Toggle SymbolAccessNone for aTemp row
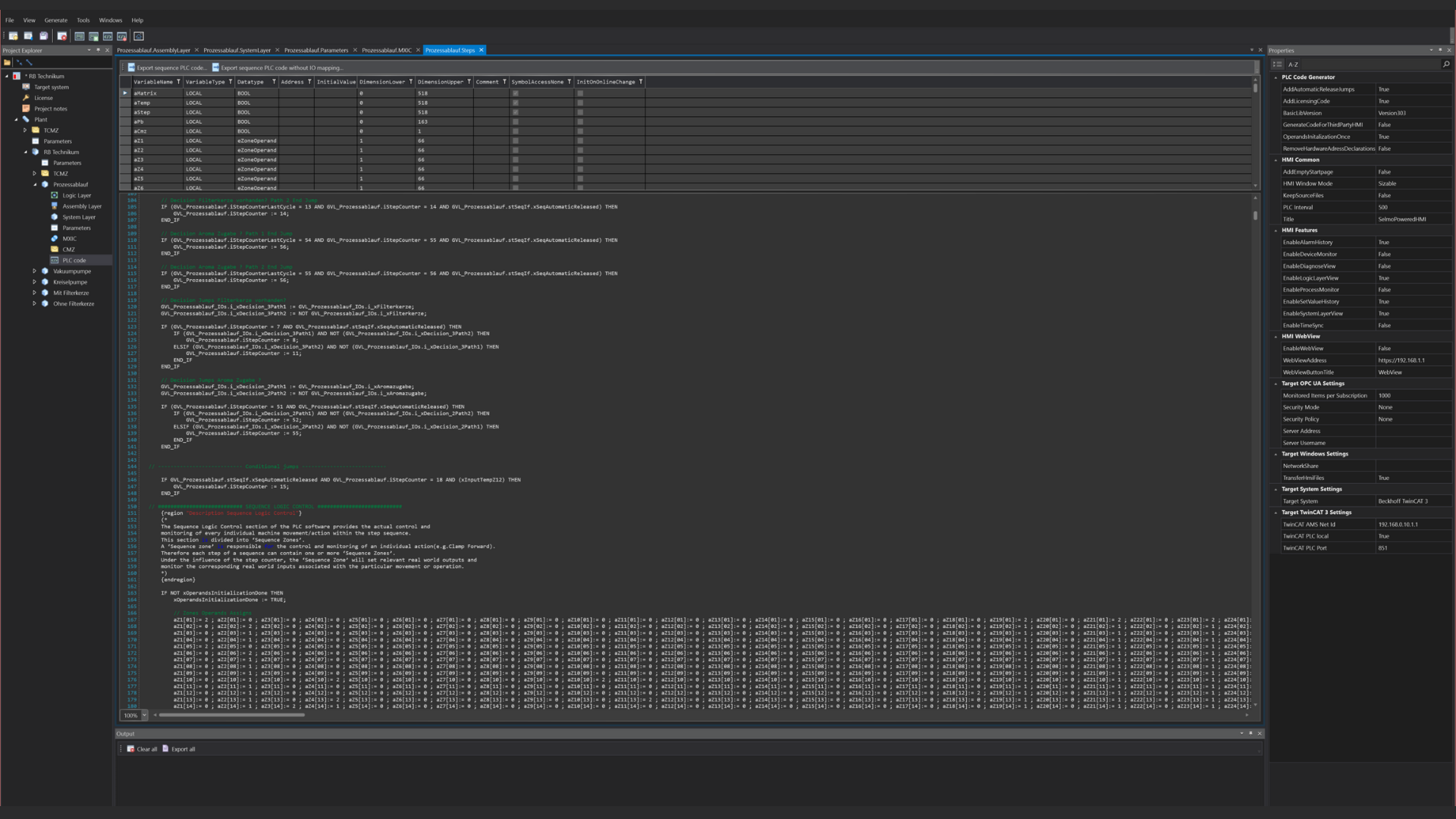This screenshot has height=819, width=1456. pyautogui.click(x=516, y=102)
